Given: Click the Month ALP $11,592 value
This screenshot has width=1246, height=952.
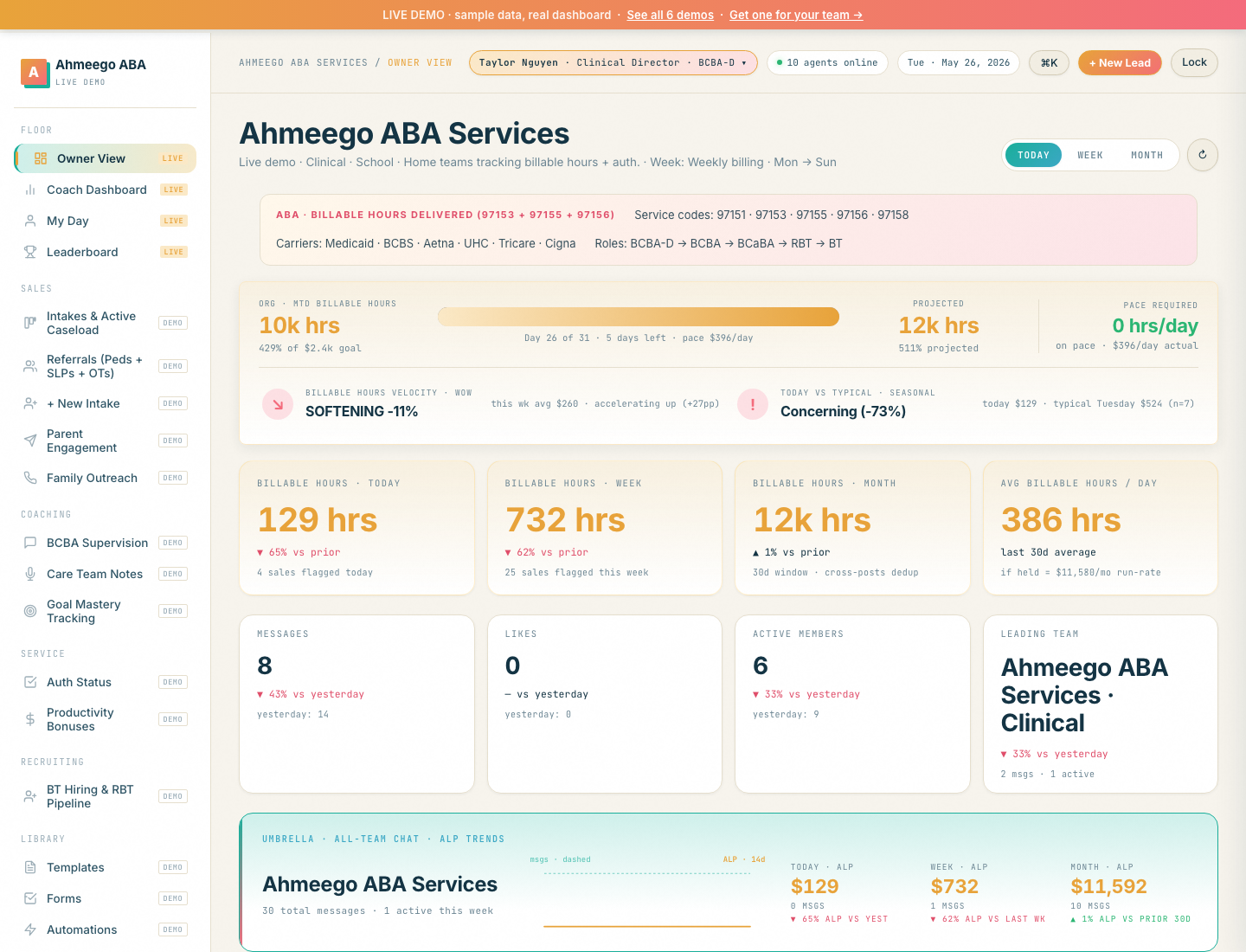Looking at the screenshot, I should point(1108,886).
